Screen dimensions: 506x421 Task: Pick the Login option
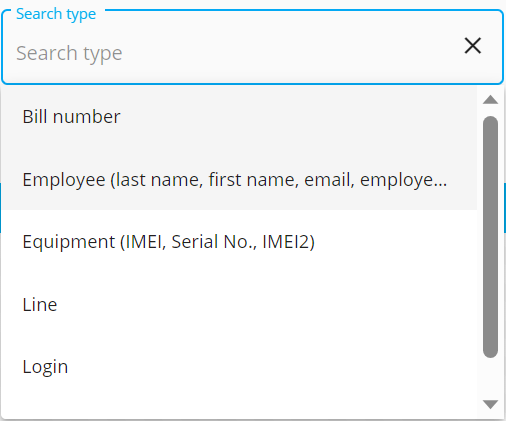(x=239, y=366)
